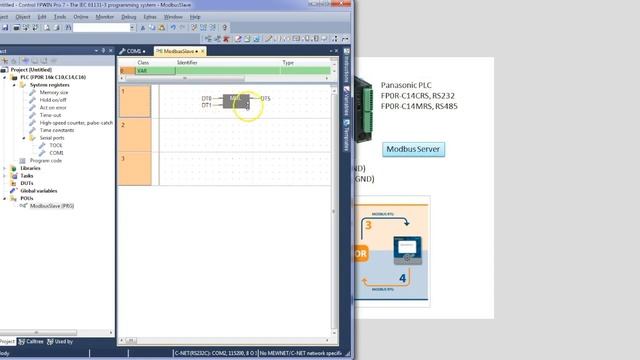This screenshot has height=360, width=640.
Task: Click the C-NET(RS232C) COM2 status bar entry
Action: coord(216,353)
